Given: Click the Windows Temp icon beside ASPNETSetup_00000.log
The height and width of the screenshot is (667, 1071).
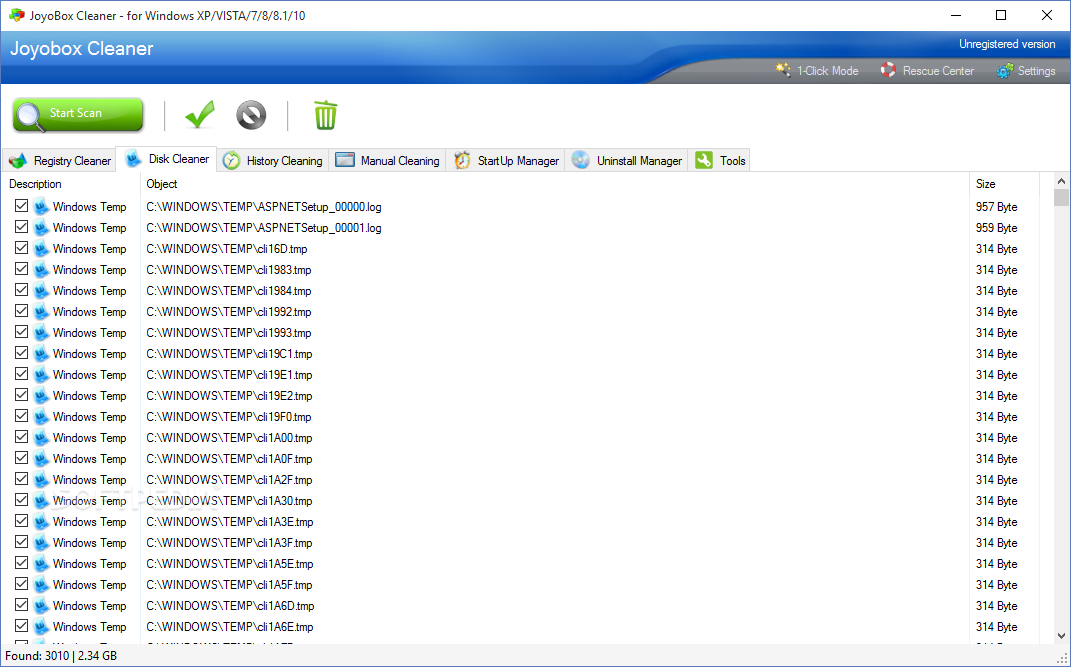Looking at the screenshot, I should pyautogui.click(x=41, y=206).
